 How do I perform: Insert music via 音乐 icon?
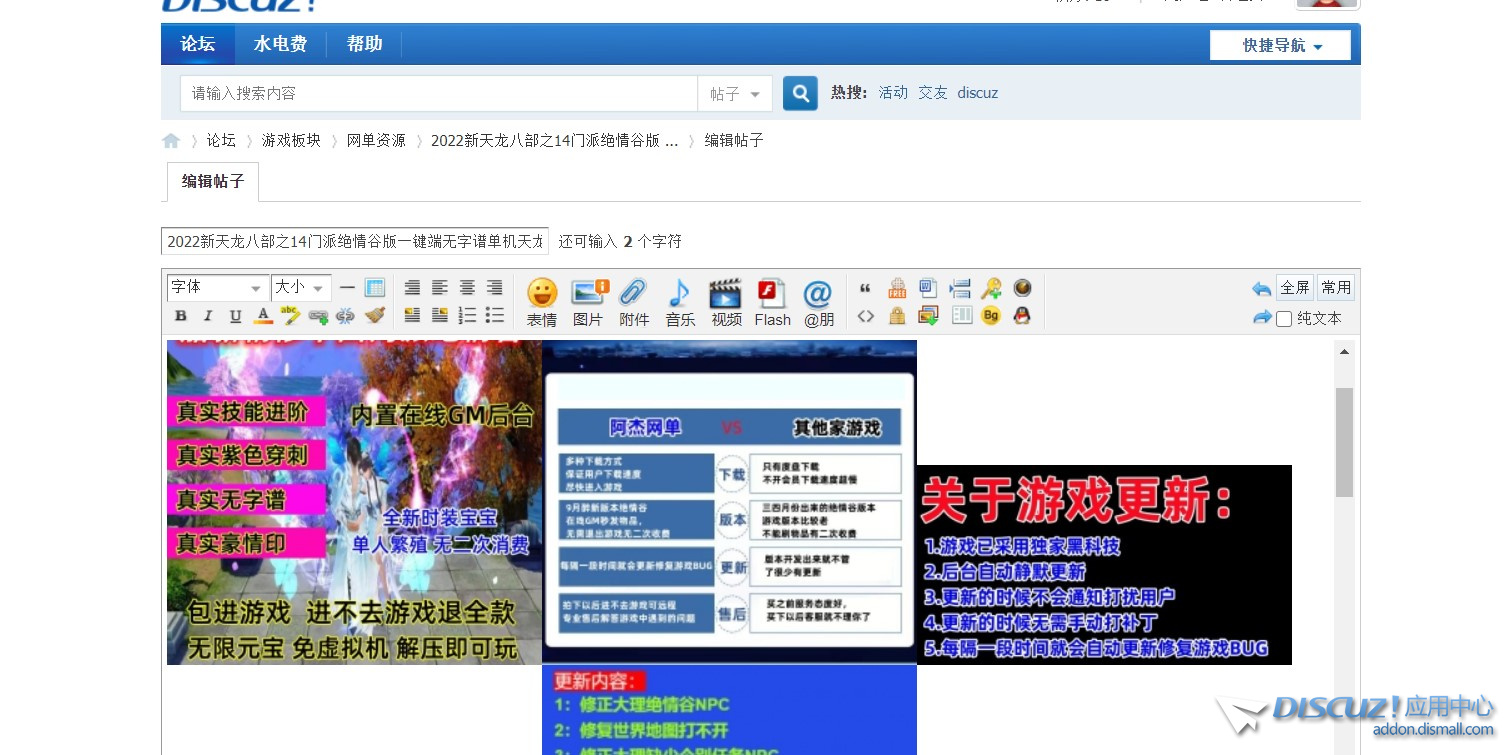tap(680, 303)
